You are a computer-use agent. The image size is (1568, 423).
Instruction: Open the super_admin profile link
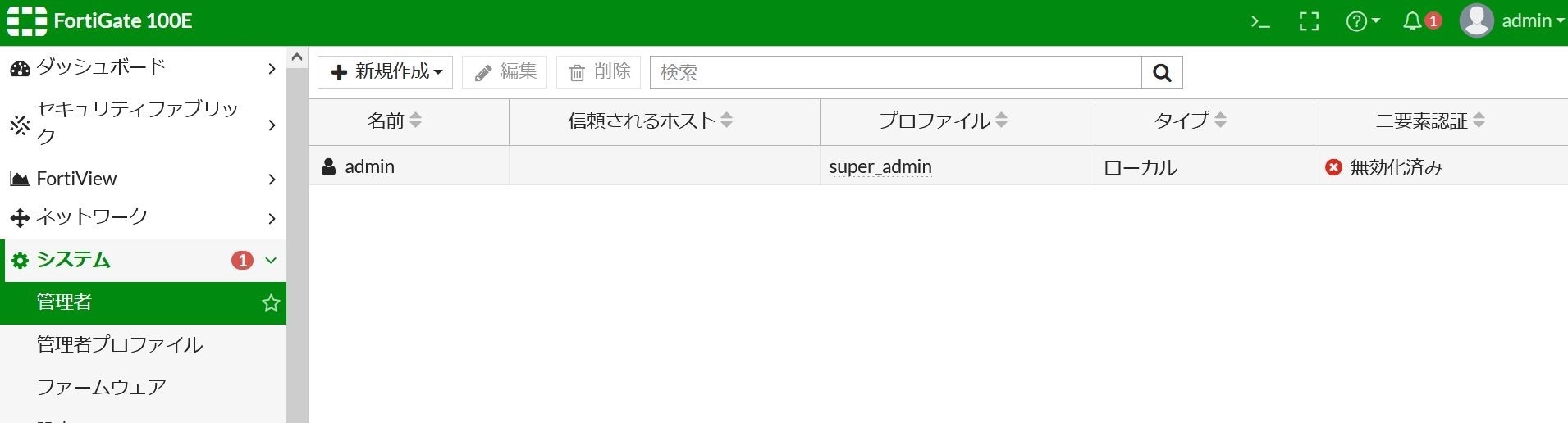(880, 167)
